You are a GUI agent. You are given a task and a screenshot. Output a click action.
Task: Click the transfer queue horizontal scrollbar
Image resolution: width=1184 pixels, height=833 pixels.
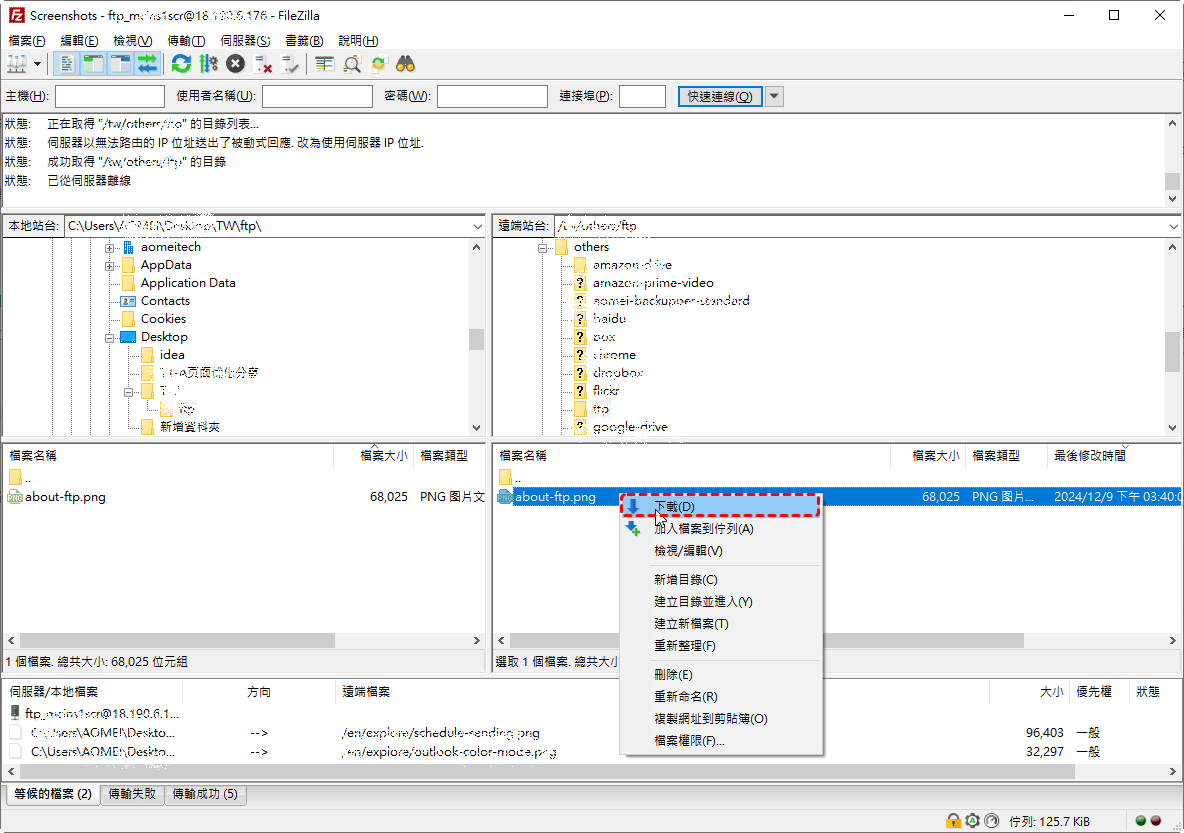click(x=547, y=772)
